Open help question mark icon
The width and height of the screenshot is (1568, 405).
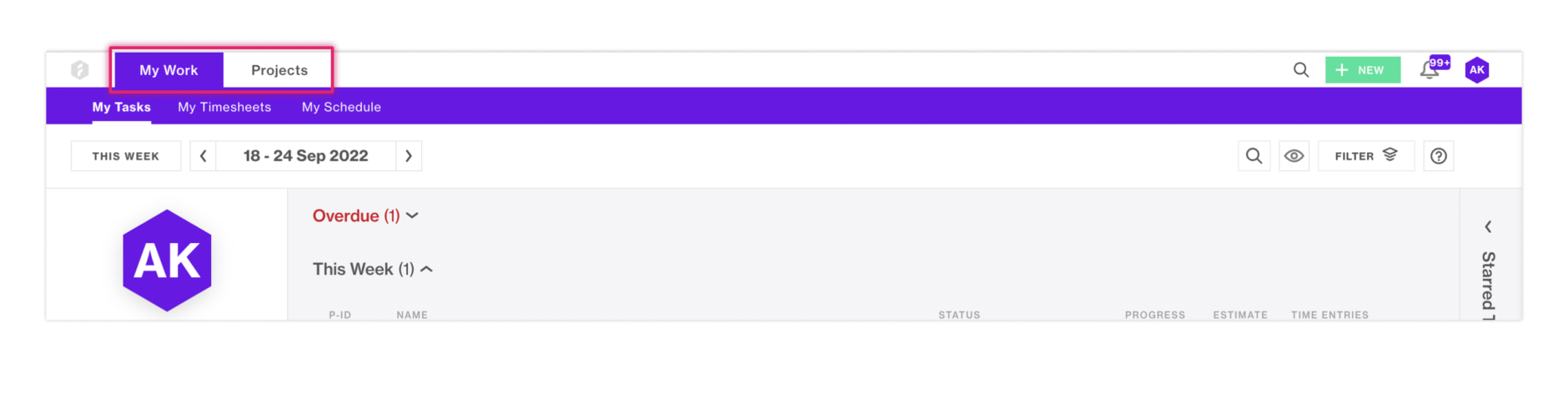tap(1439, 156)
